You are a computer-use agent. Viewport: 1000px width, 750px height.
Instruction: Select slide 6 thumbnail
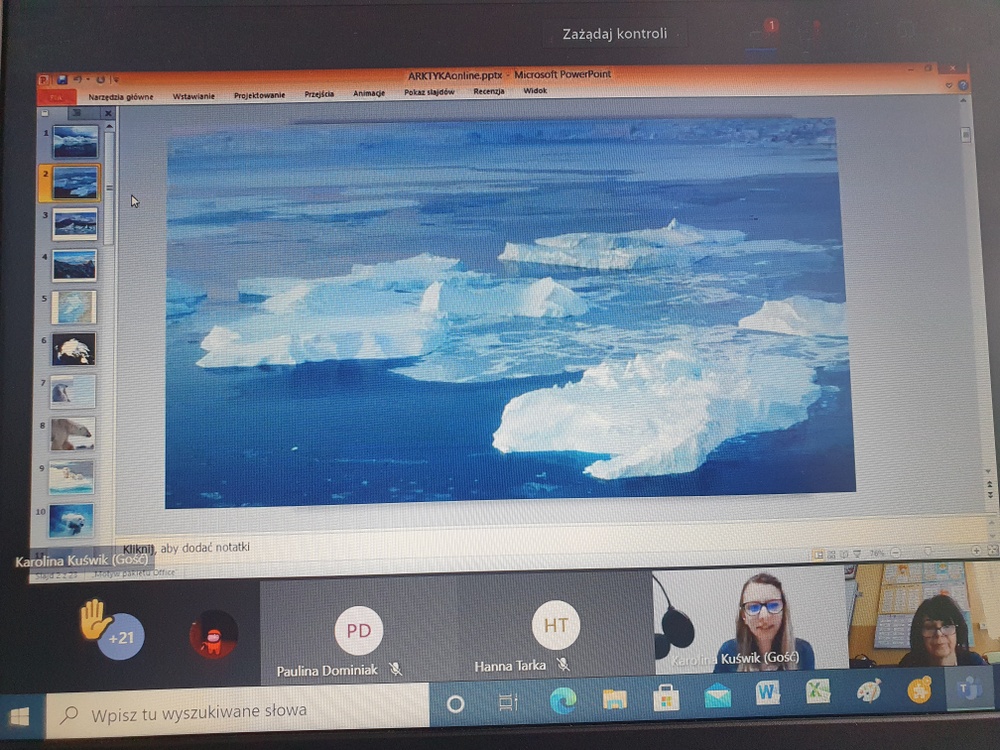73,349
